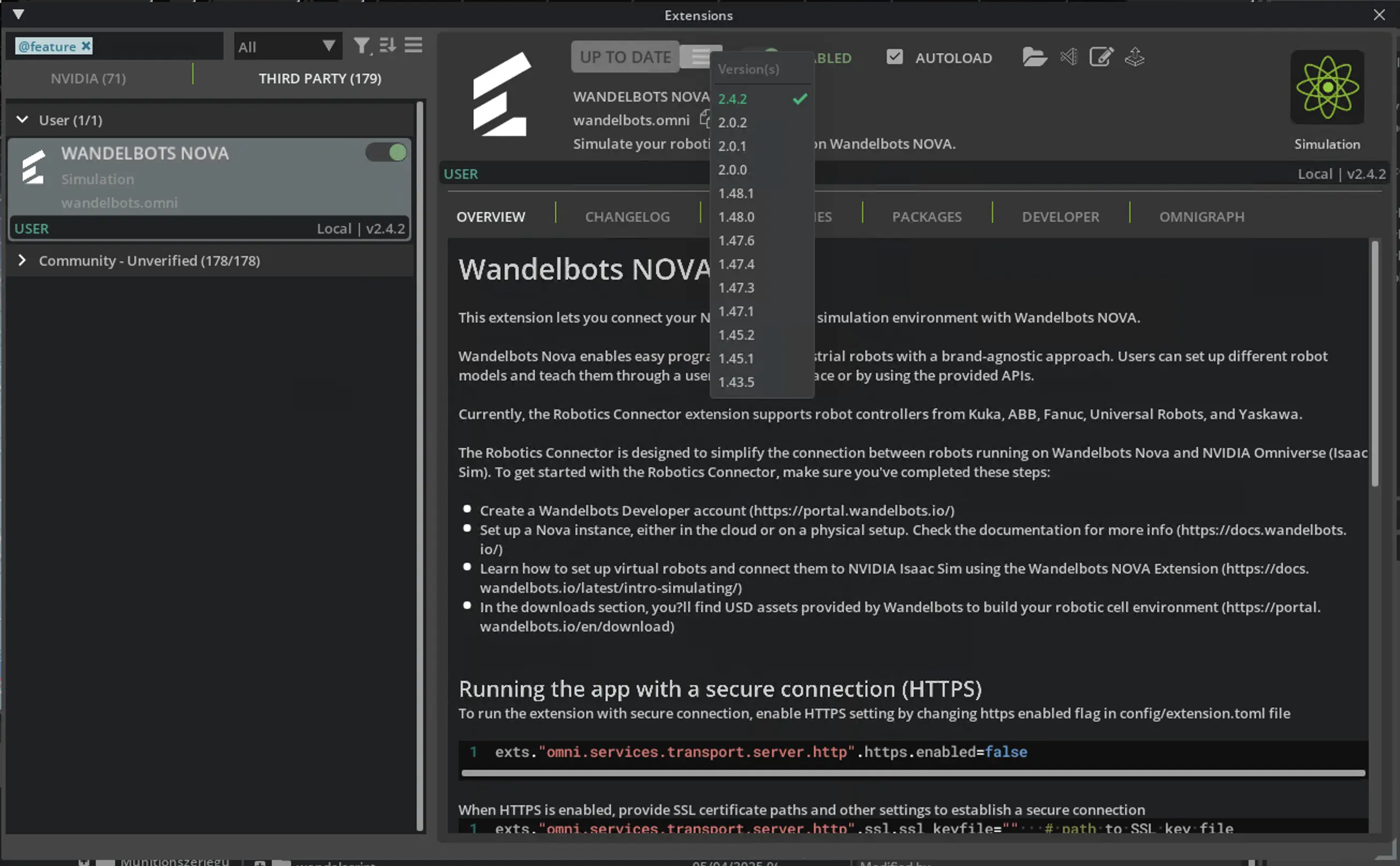Image resolution: width=1400 pixels, height=866 pixels.
Task: Switch to the CHANGELOG tab
Action: click(x=627, y=217)
